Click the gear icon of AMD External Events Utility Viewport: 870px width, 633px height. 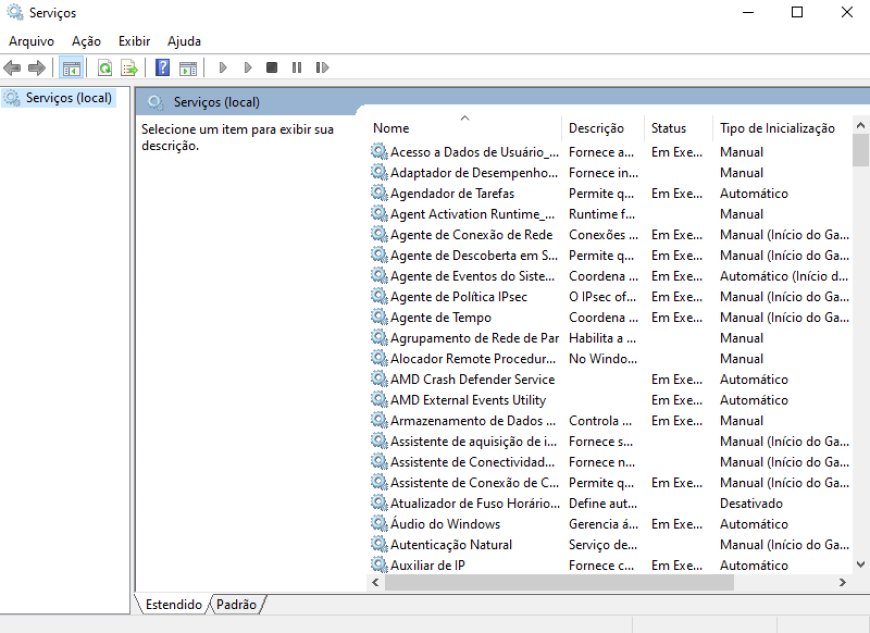click(379, 399)
